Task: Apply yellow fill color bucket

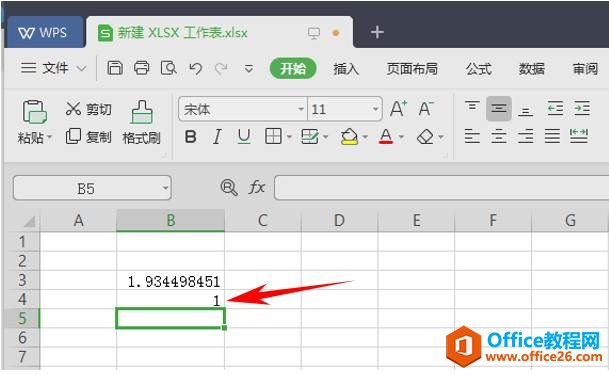Action: pos(349,137)
